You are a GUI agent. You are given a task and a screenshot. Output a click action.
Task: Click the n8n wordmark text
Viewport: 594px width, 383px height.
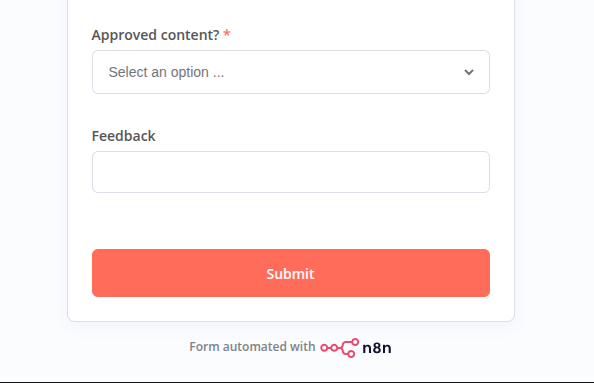tap(377, 348)
